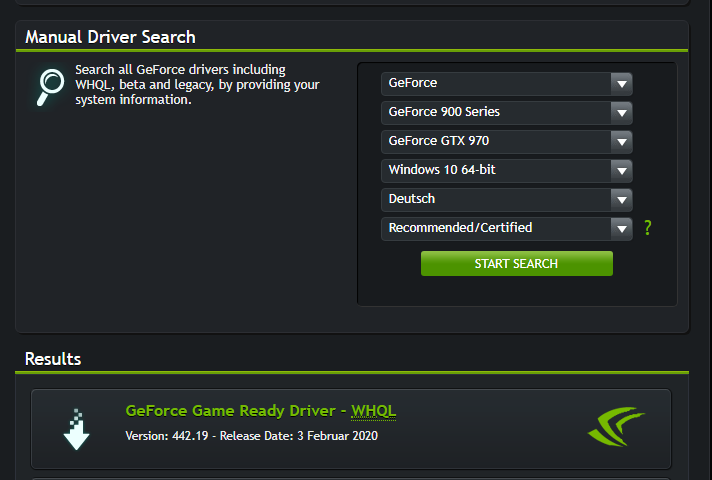Open the GeForce GTX 970 product dropdown
This screenshot has width=712, height=480.
tap(507, 142)
